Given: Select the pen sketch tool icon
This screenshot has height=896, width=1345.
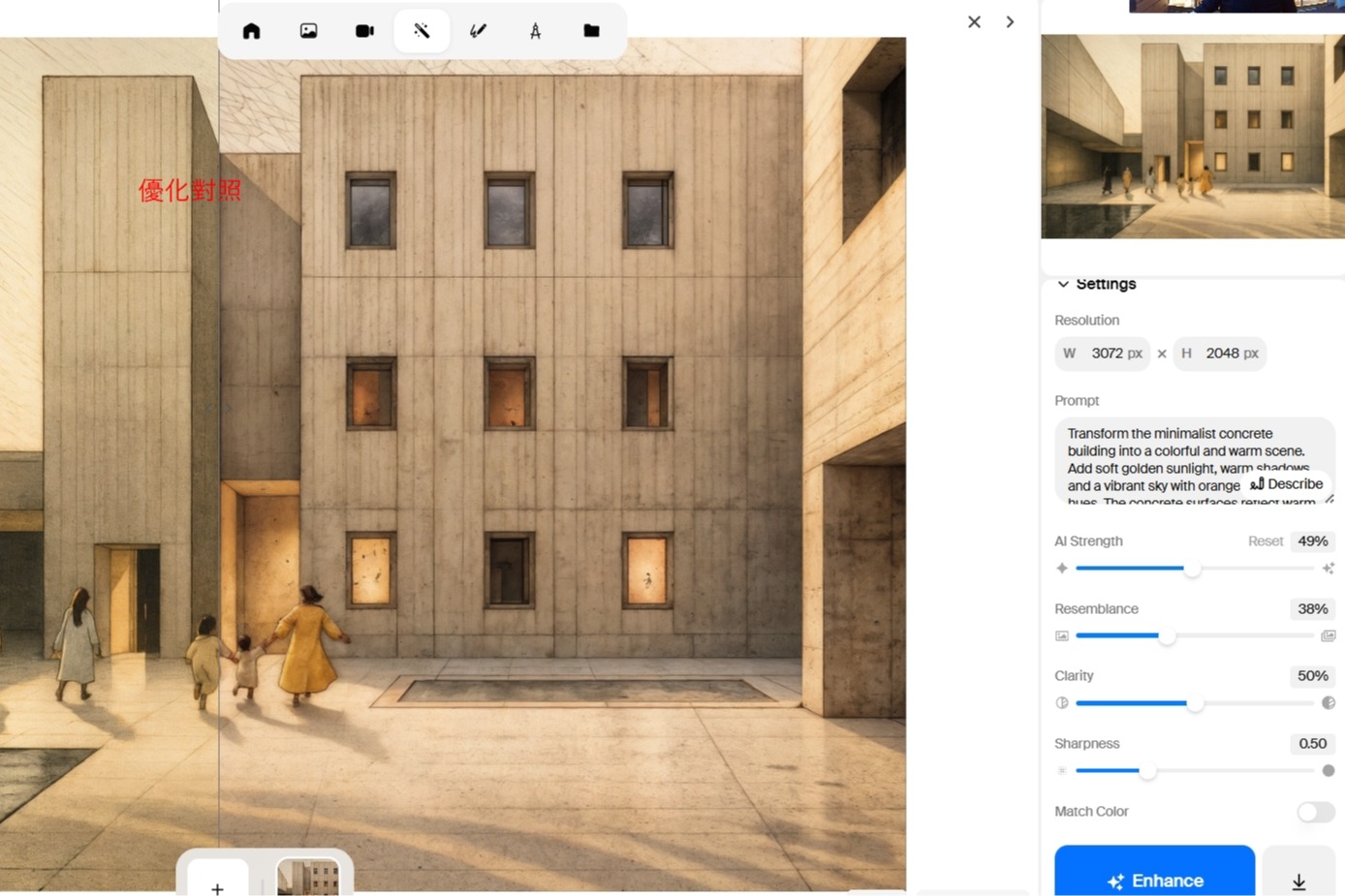Looking at the screenshot, I should (478, 31).
